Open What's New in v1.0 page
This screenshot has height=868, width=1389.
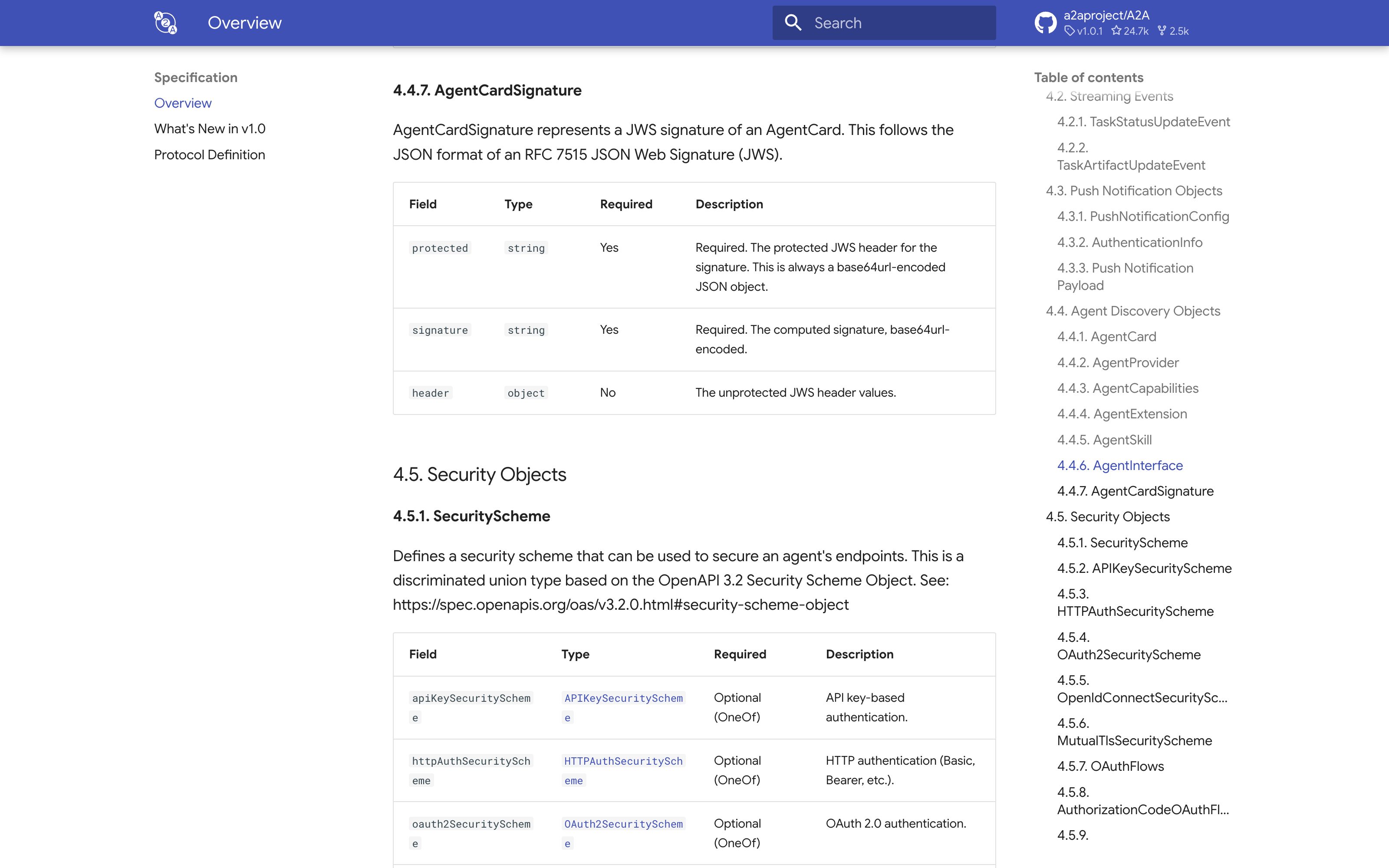tap(210, 128)
